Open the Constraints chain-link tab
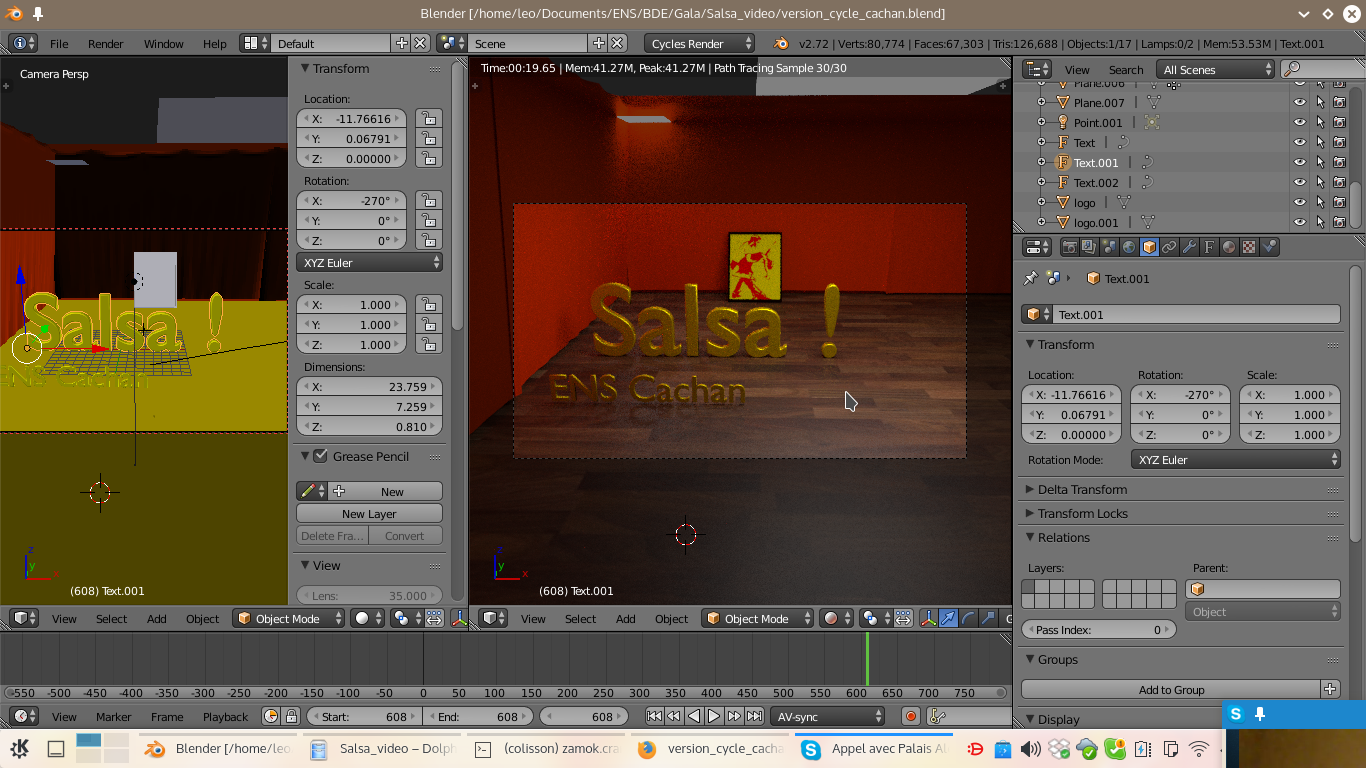1366x768 pixels. click(x=1169, y=247)
